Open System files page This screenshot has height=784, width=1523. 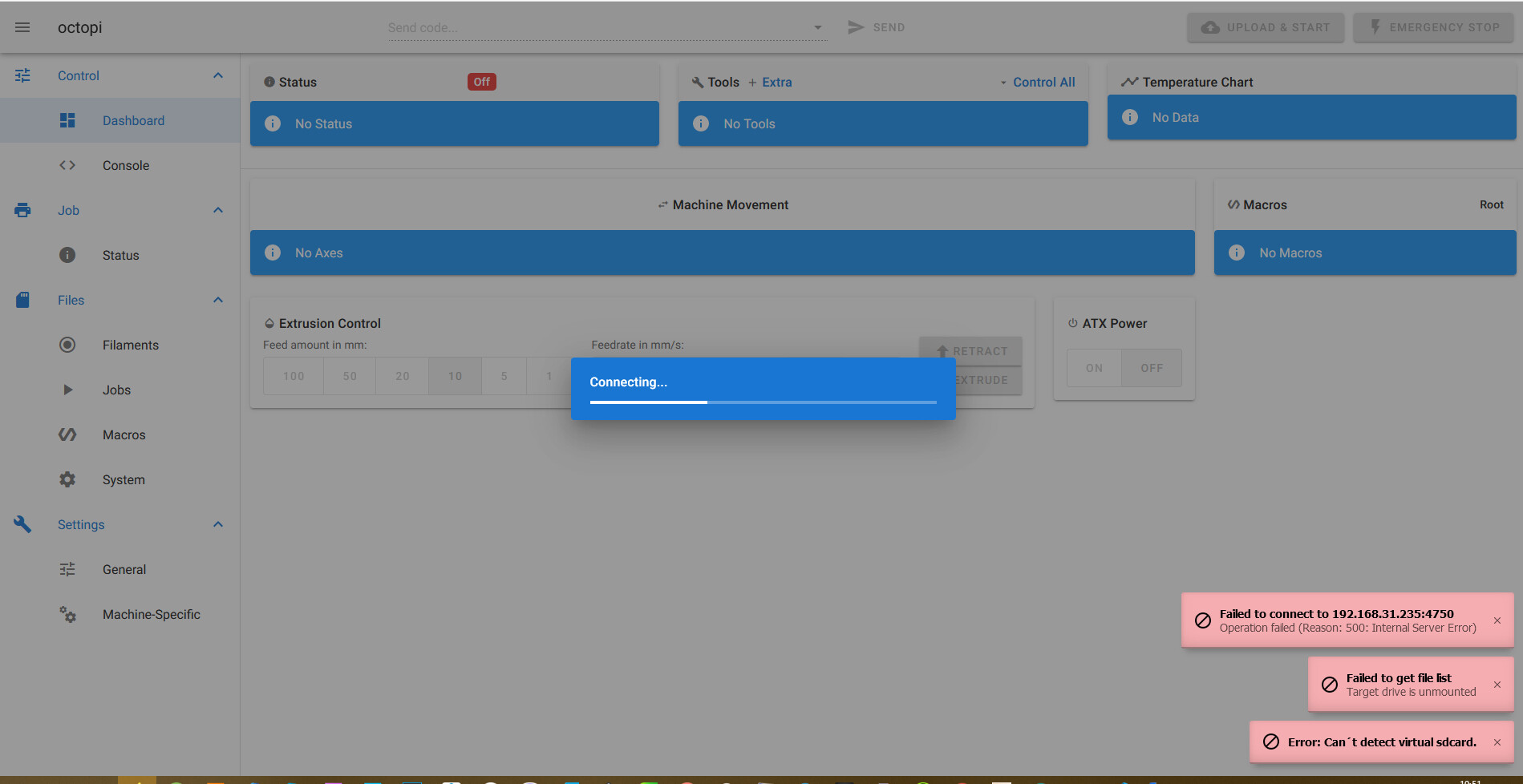[120, 479]
